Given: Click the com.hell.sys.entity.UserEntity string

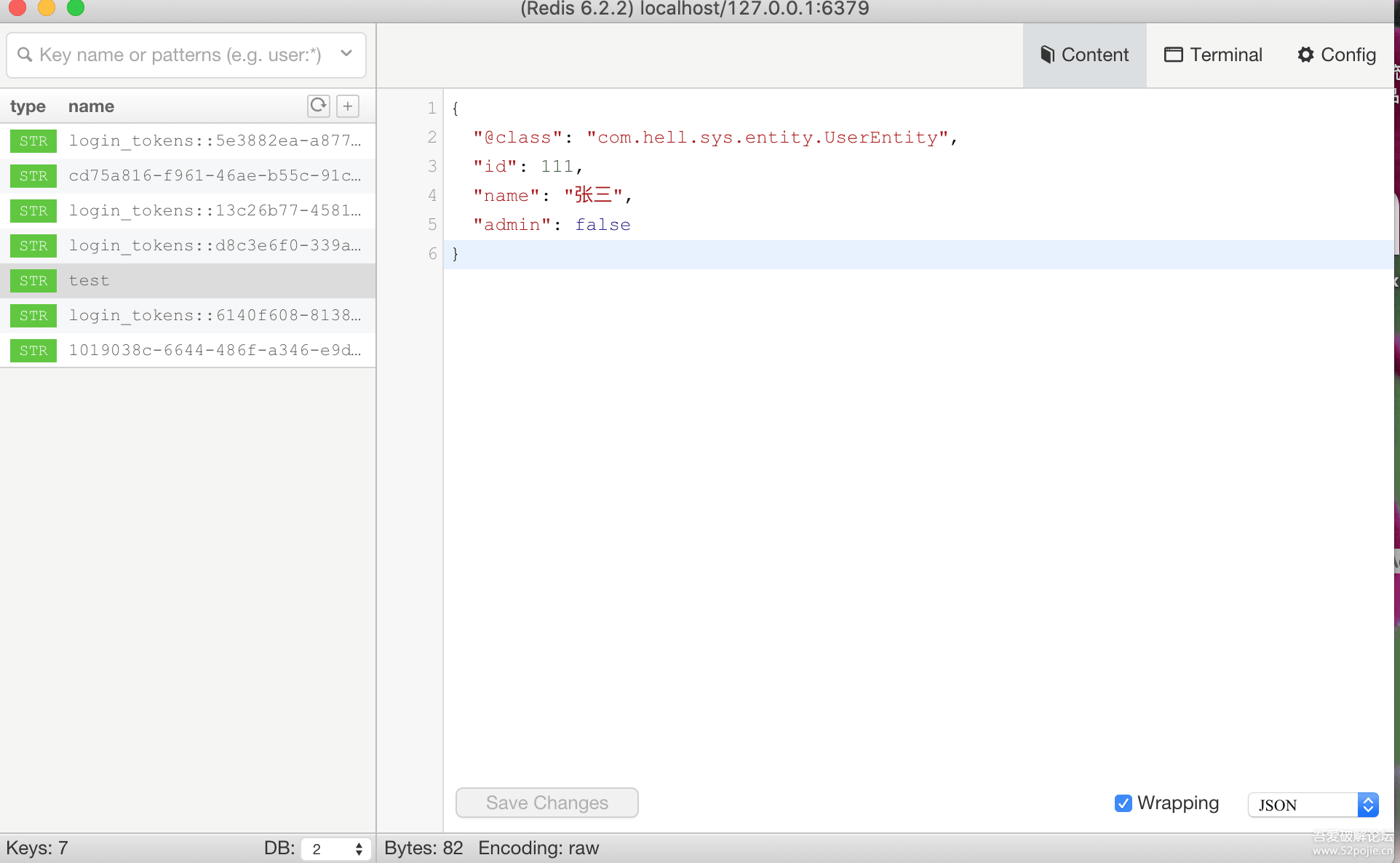Looking at the screenshot, I should pos(768,138).
